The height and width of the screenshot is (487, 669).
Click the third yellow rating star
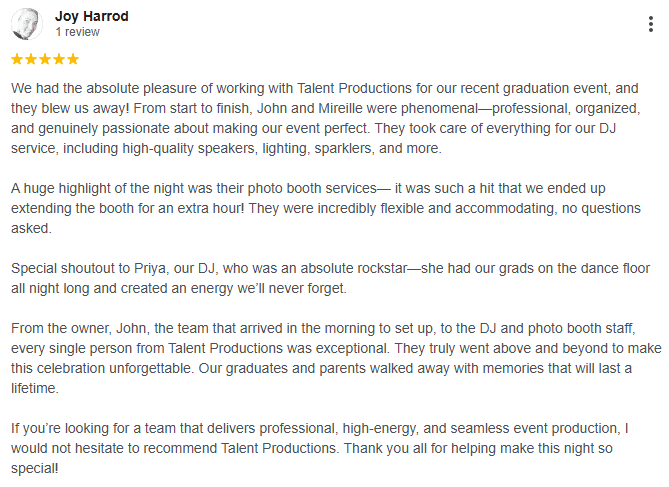45,59
